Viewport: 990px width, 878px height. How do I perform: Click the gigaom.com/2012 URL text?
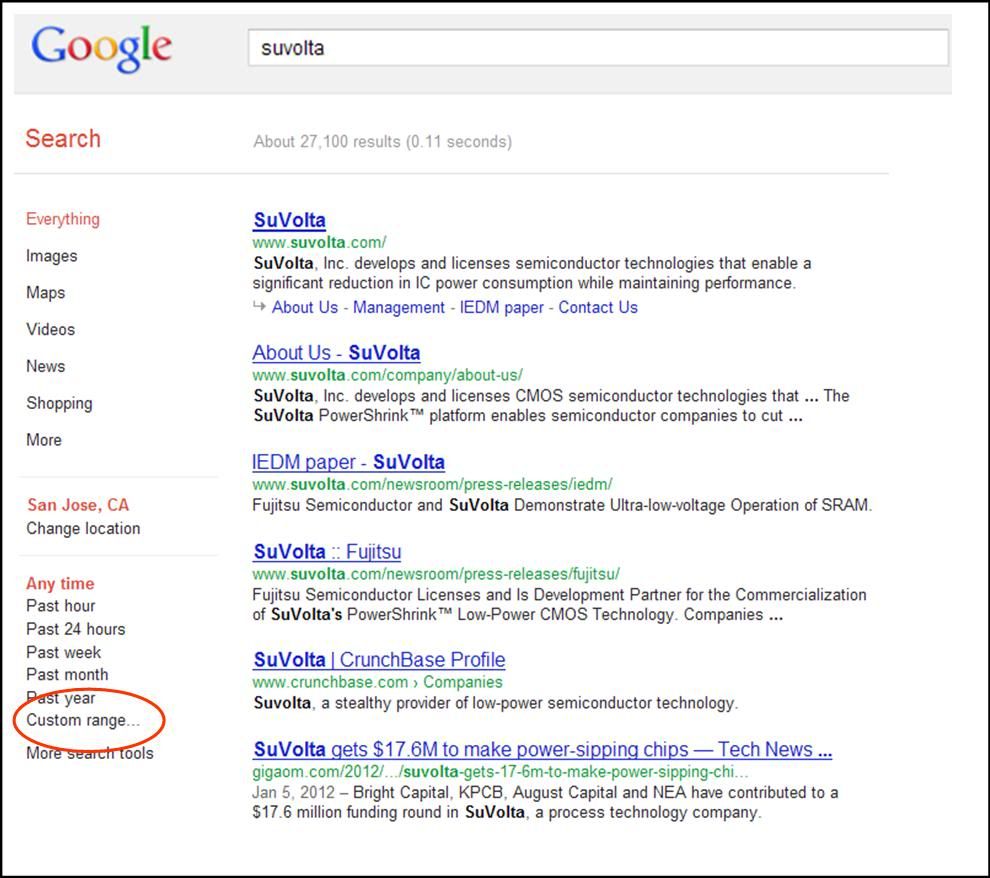click(x=500, y=772)
